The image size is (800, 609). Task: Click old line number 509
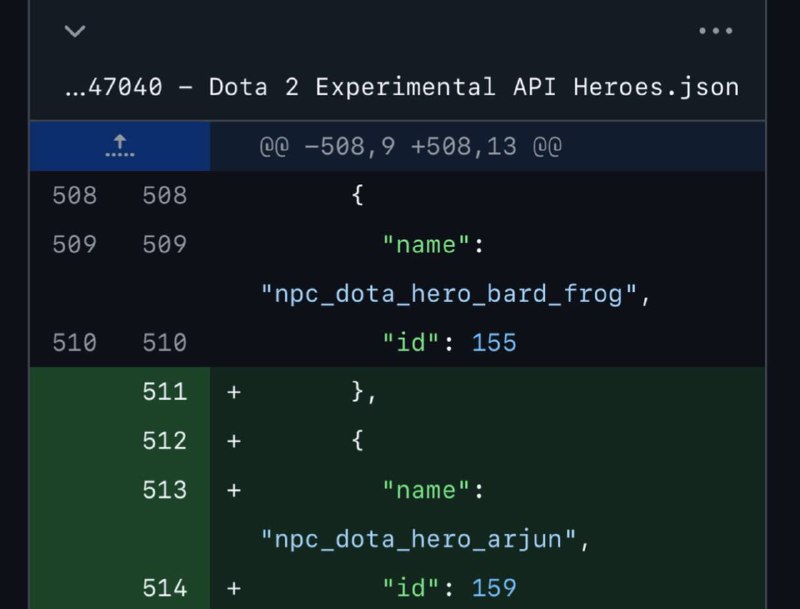pos(75,244)
